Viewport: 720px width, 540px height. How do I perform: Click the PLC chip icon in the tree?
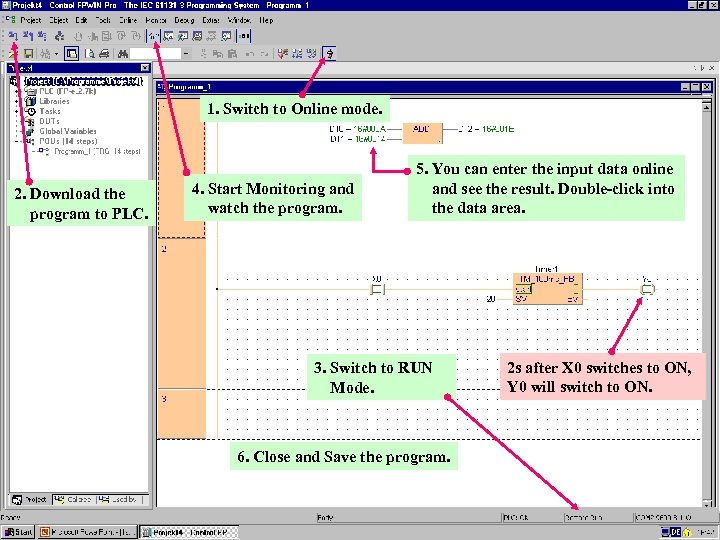click(30, 91)
